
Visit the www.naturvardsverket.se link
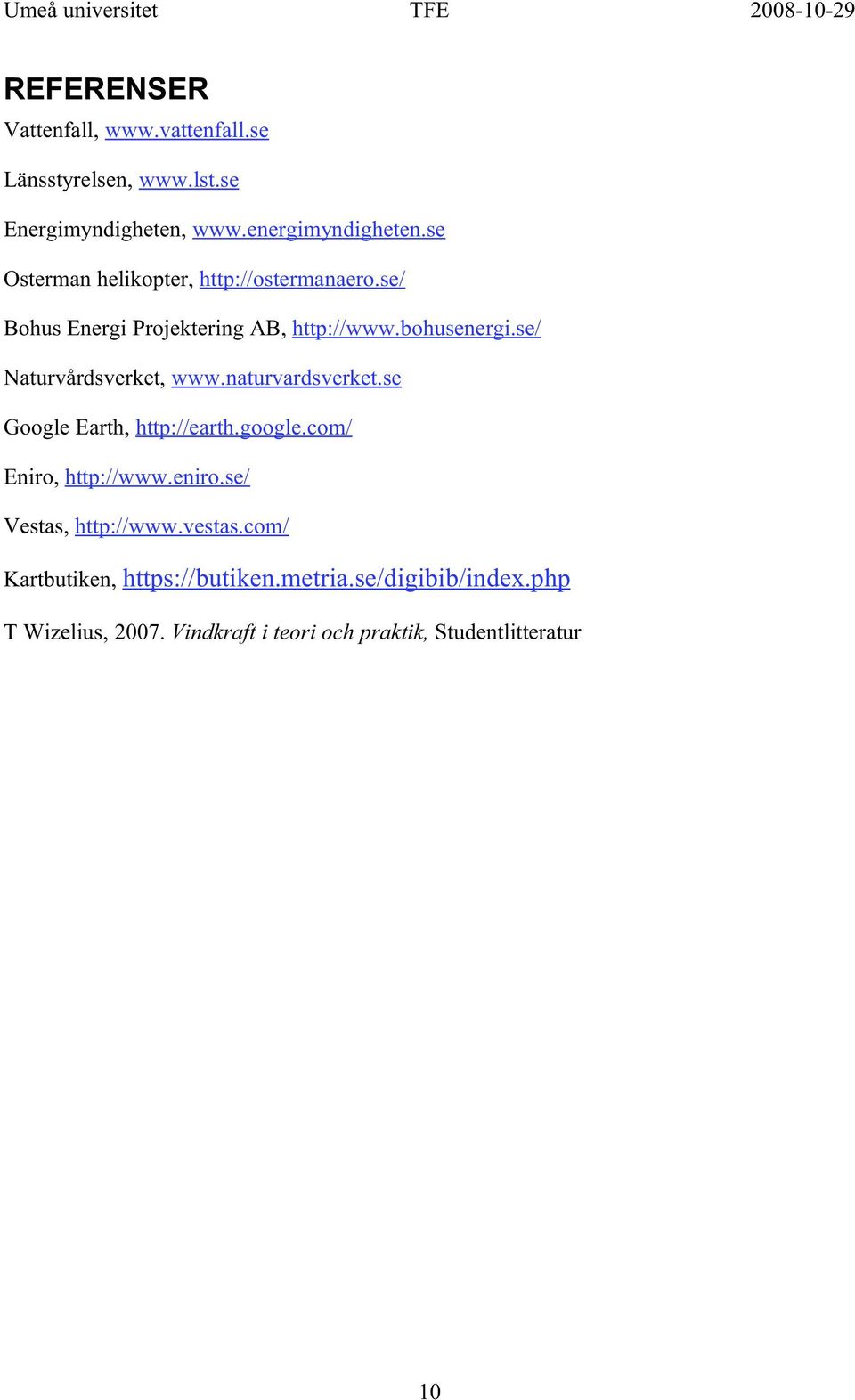pos(286,378)
